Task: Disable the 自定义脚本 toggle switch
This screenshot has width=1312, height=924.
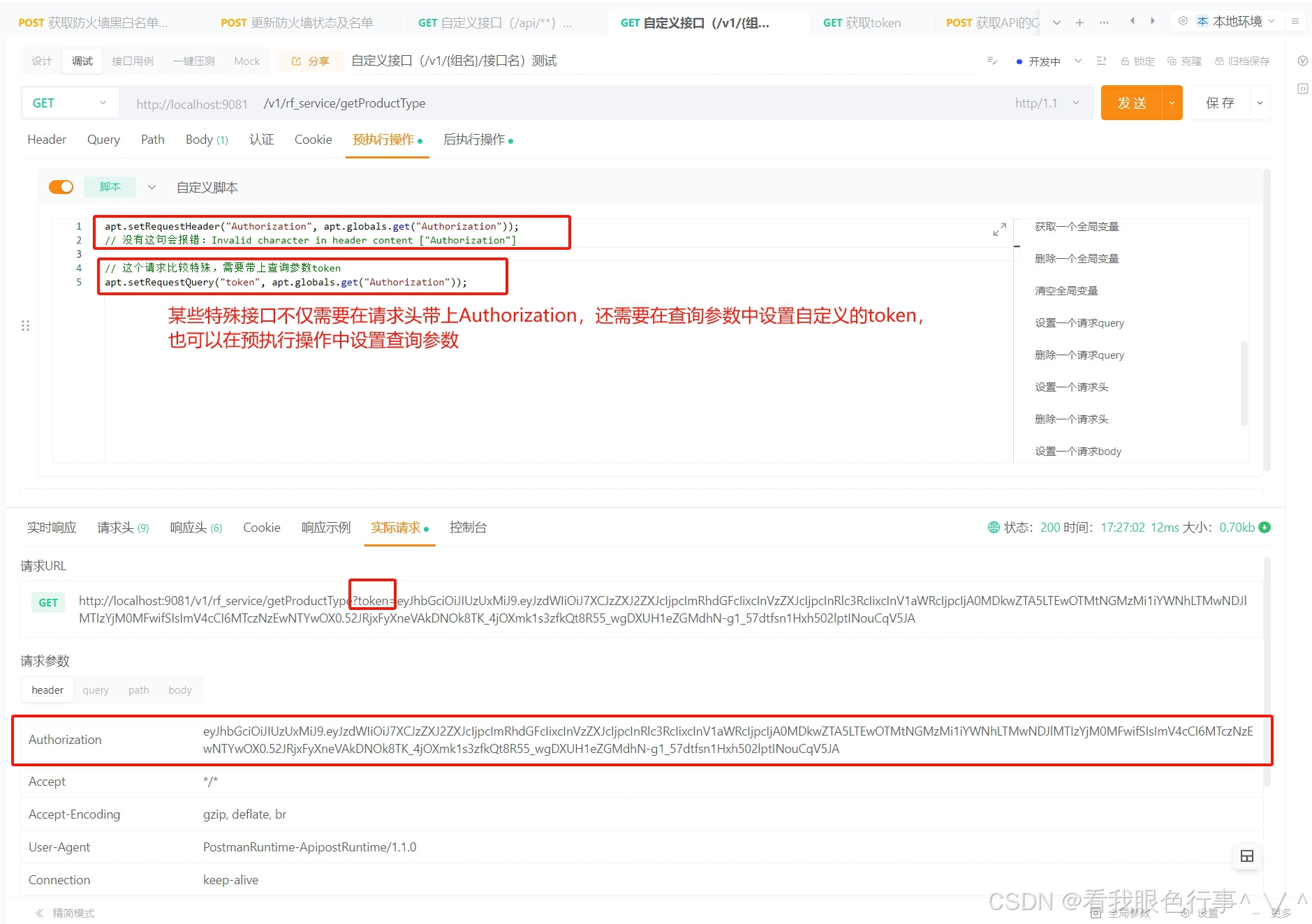Action: (x=61, y=186)
